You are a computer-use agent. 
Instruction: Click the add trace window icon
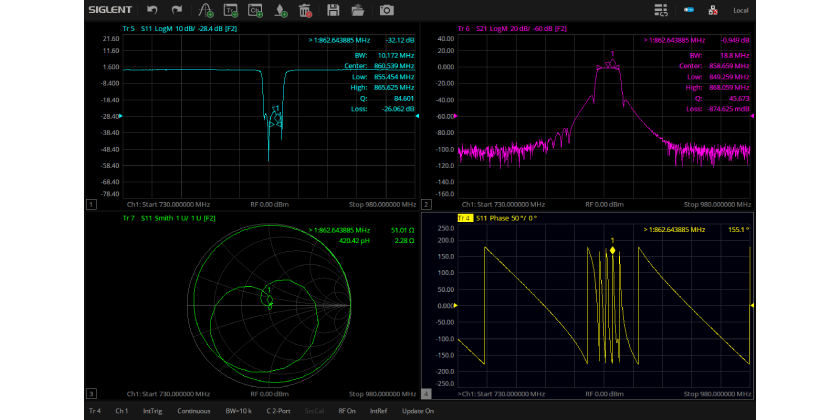click(231, 10)
